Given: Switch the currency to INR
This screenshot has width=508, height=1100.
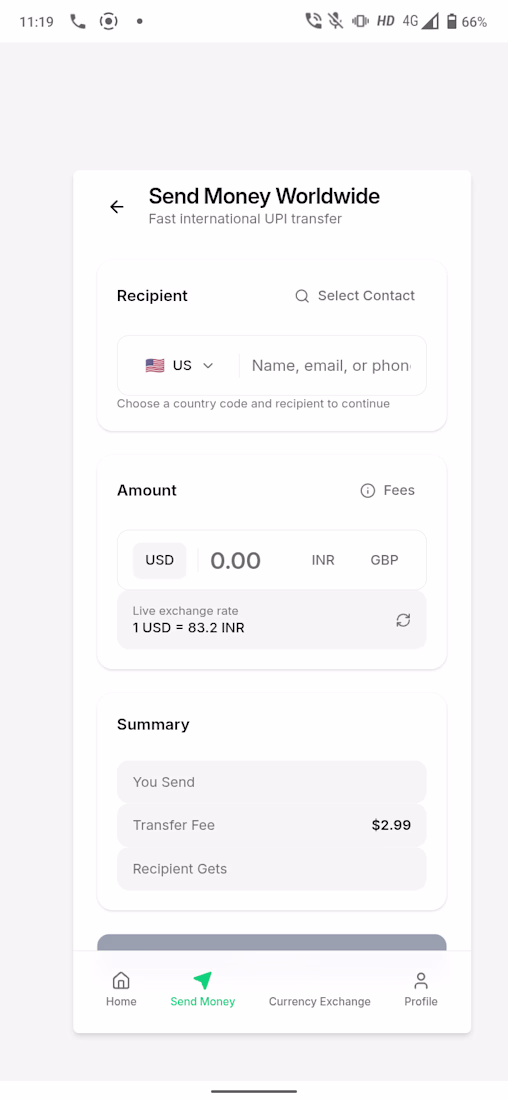Looking at the screenshot, I should (x=323, y=561).
